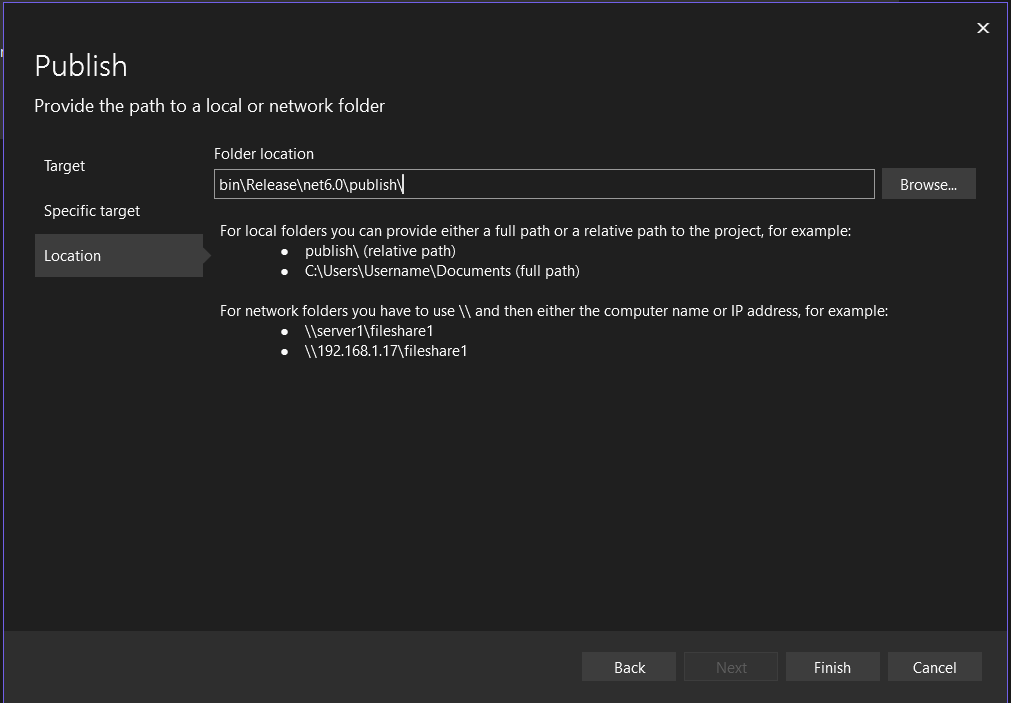Click the 'Folder location' label
Screen dimensions: 1011x703
click(264, 153)
